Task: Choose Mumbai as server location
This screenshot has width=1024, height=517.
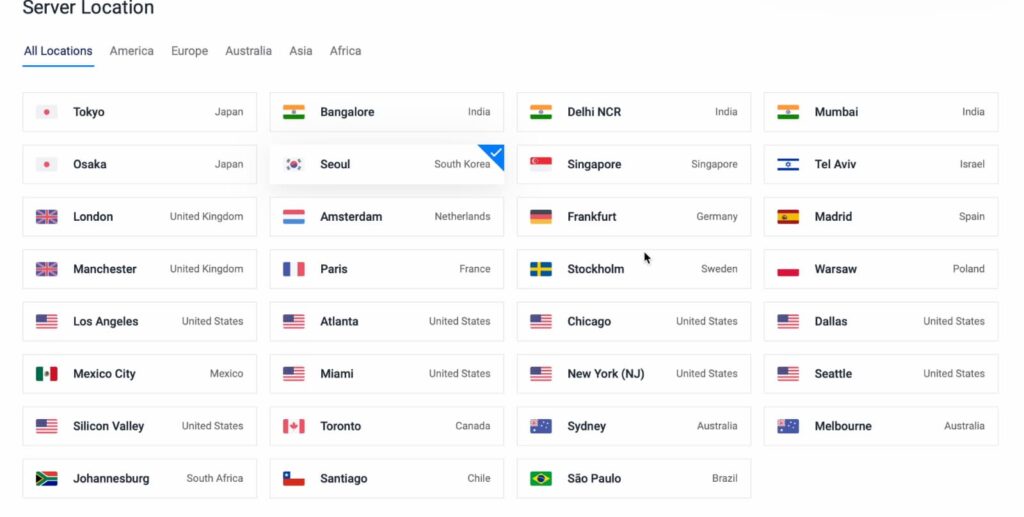Action: pos(880,112)
